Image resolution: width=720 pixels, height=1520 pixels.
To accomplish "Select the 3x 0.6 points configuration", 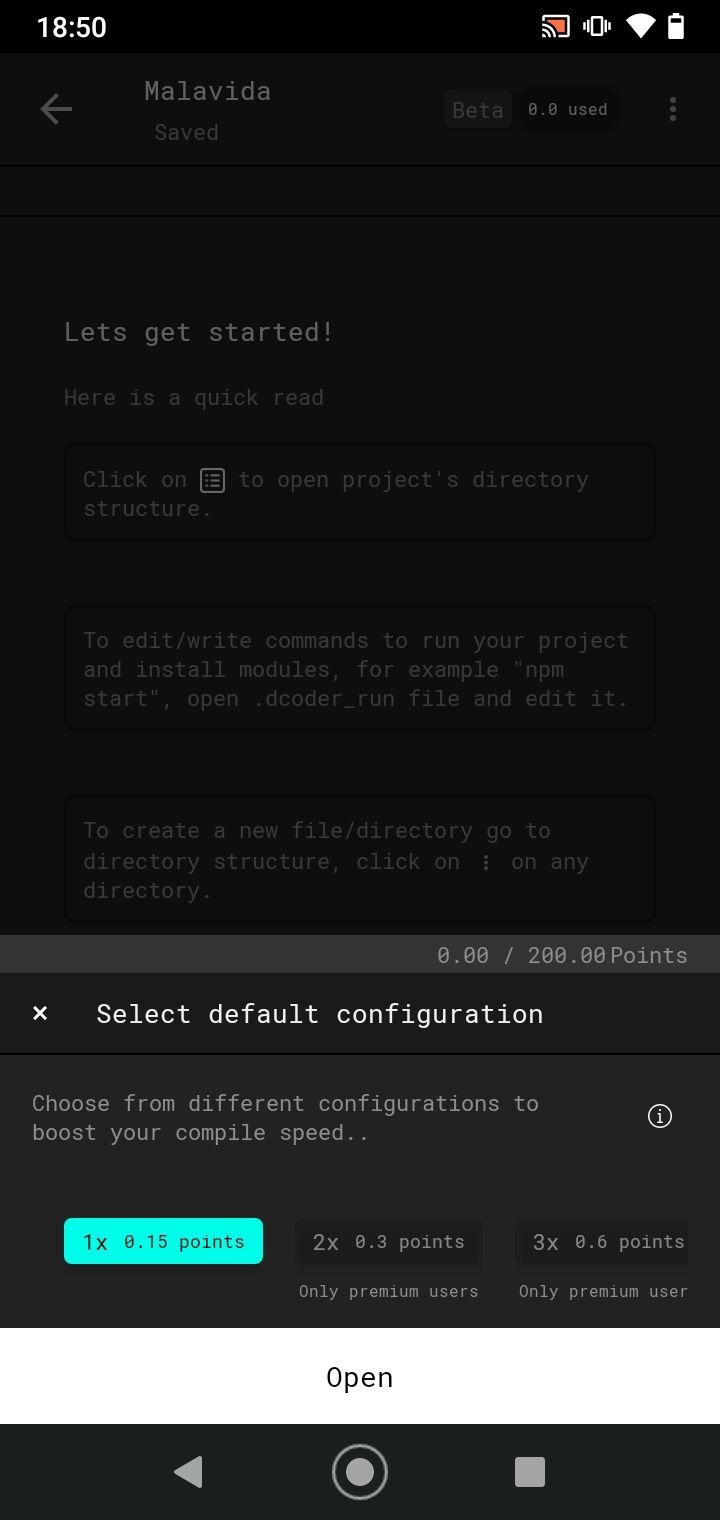I will pos(602,1241).
